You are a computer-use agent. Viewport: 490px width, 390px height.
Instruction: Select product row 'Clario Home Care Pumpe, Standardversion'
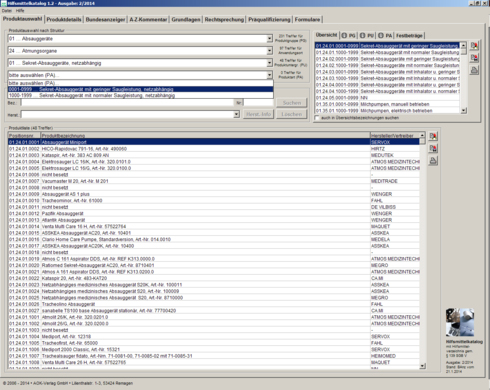tap(214, 240)
